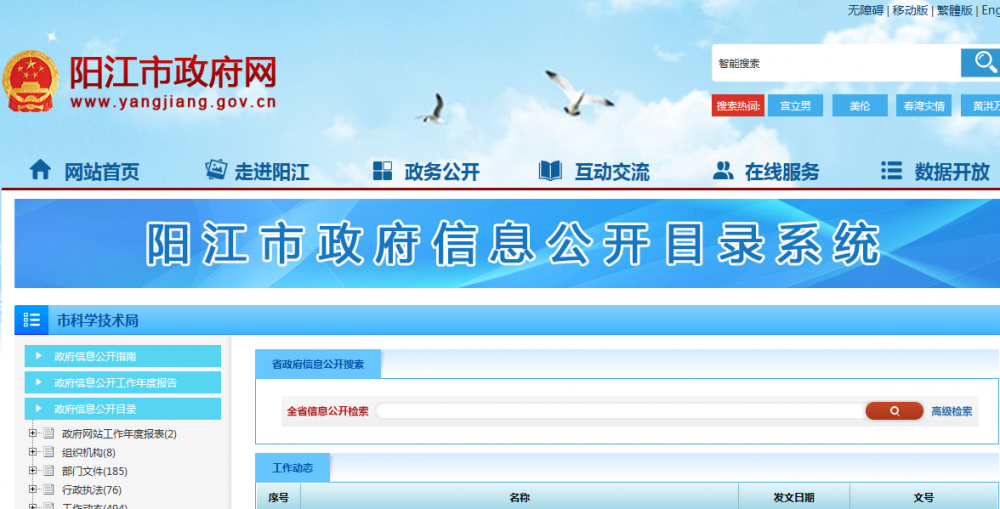
Task: Select the 省政府信息公开搜索 tab
Action: click(318, 364)
